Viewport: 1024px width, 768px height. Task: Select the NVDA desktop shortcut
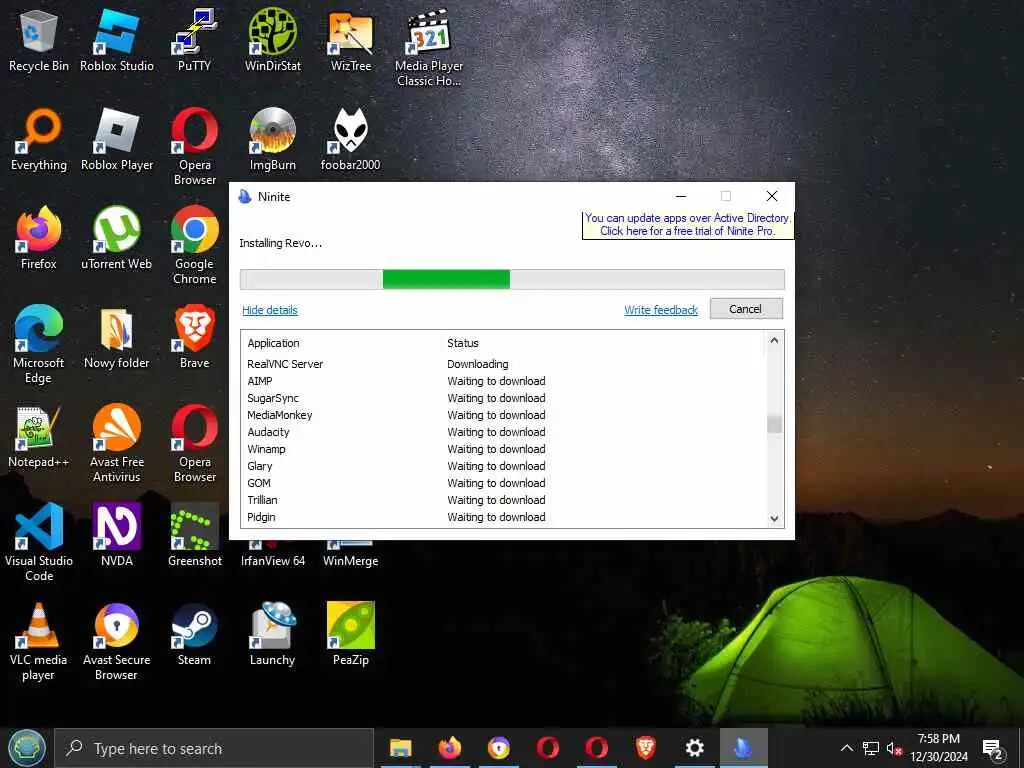click(x=117, y=536)
